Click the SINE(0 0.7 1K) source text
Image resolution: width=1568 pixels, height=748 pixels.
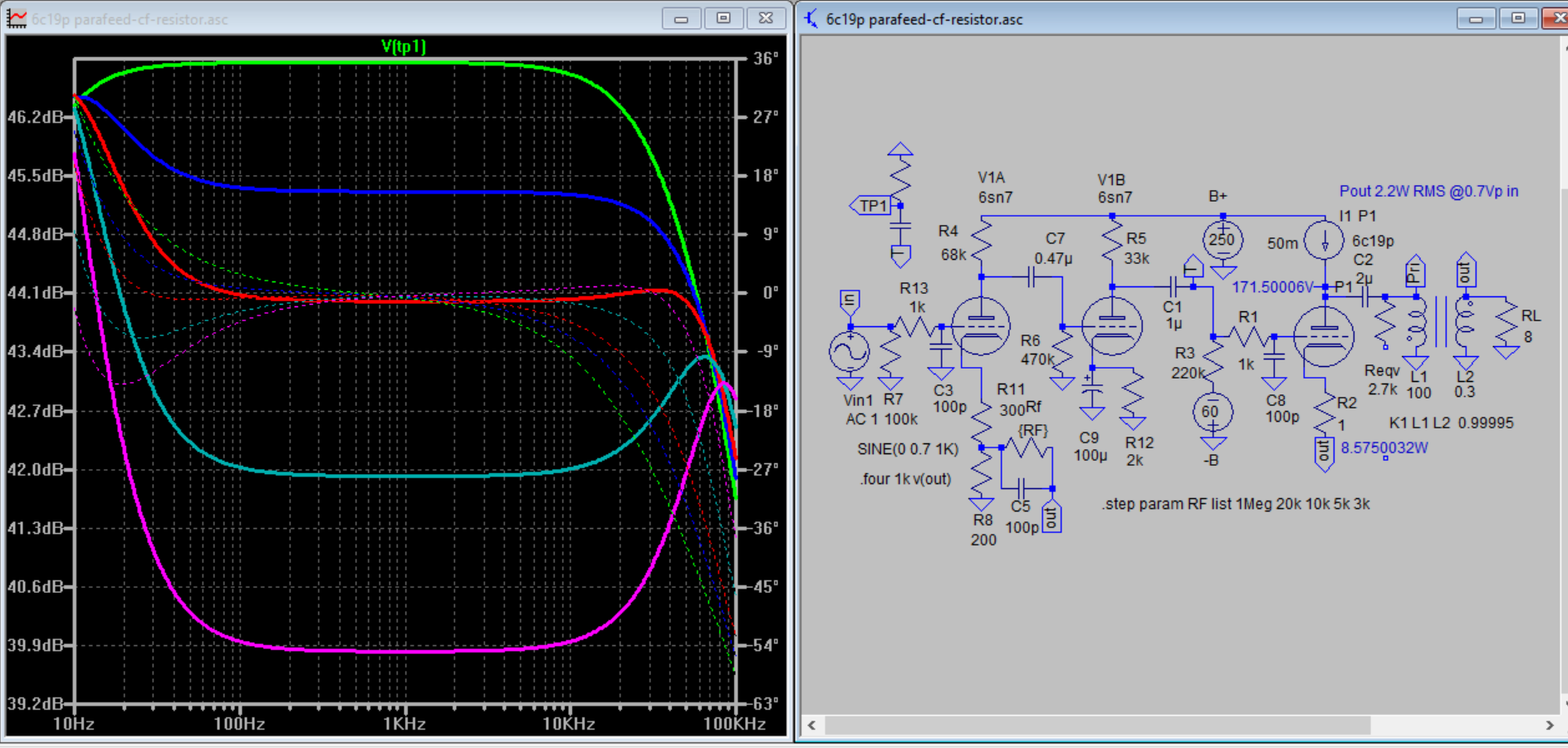point(908,449)
